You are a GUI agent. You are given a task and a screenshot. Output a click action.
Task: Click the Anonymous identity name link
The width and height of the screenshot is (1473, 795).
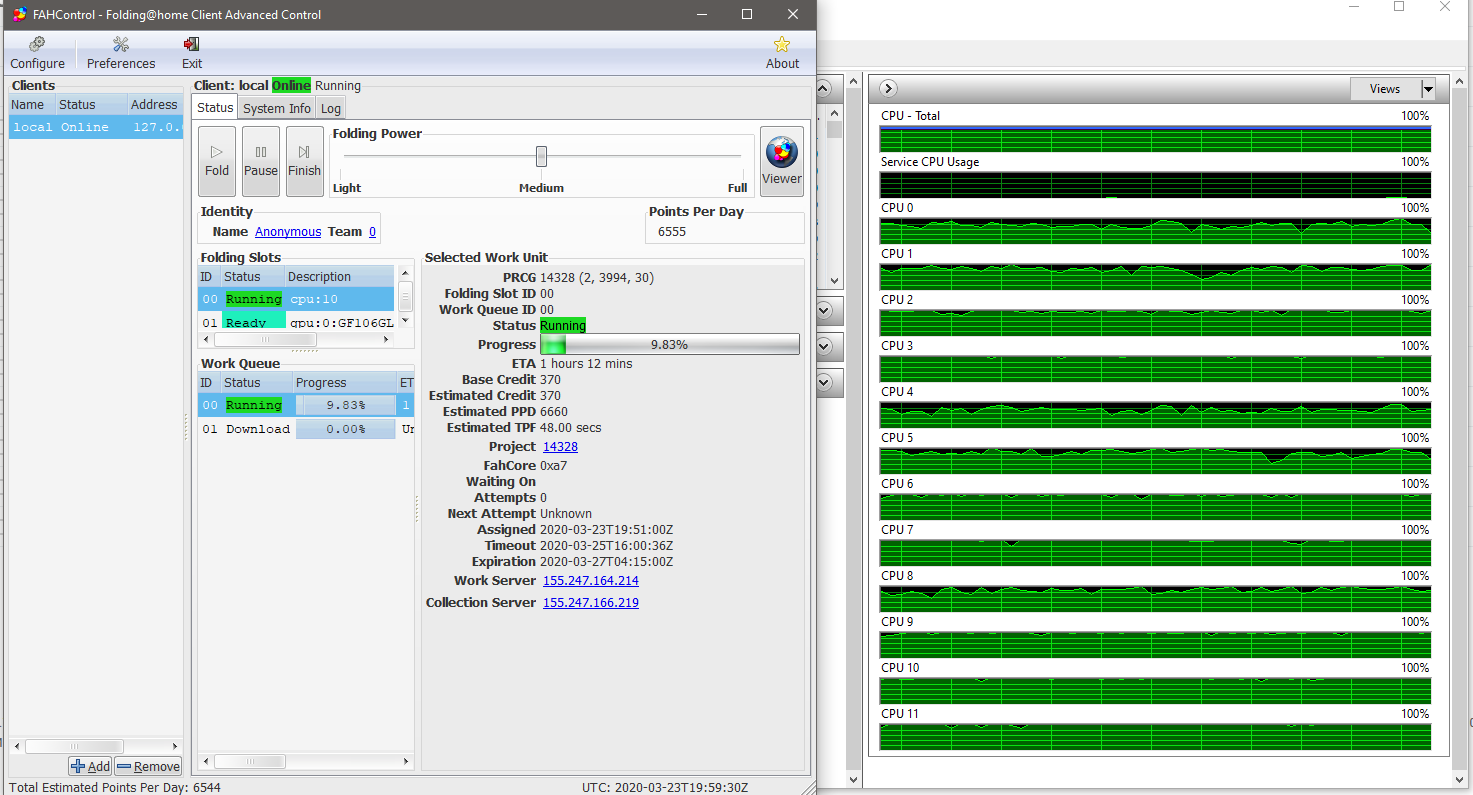288,231
